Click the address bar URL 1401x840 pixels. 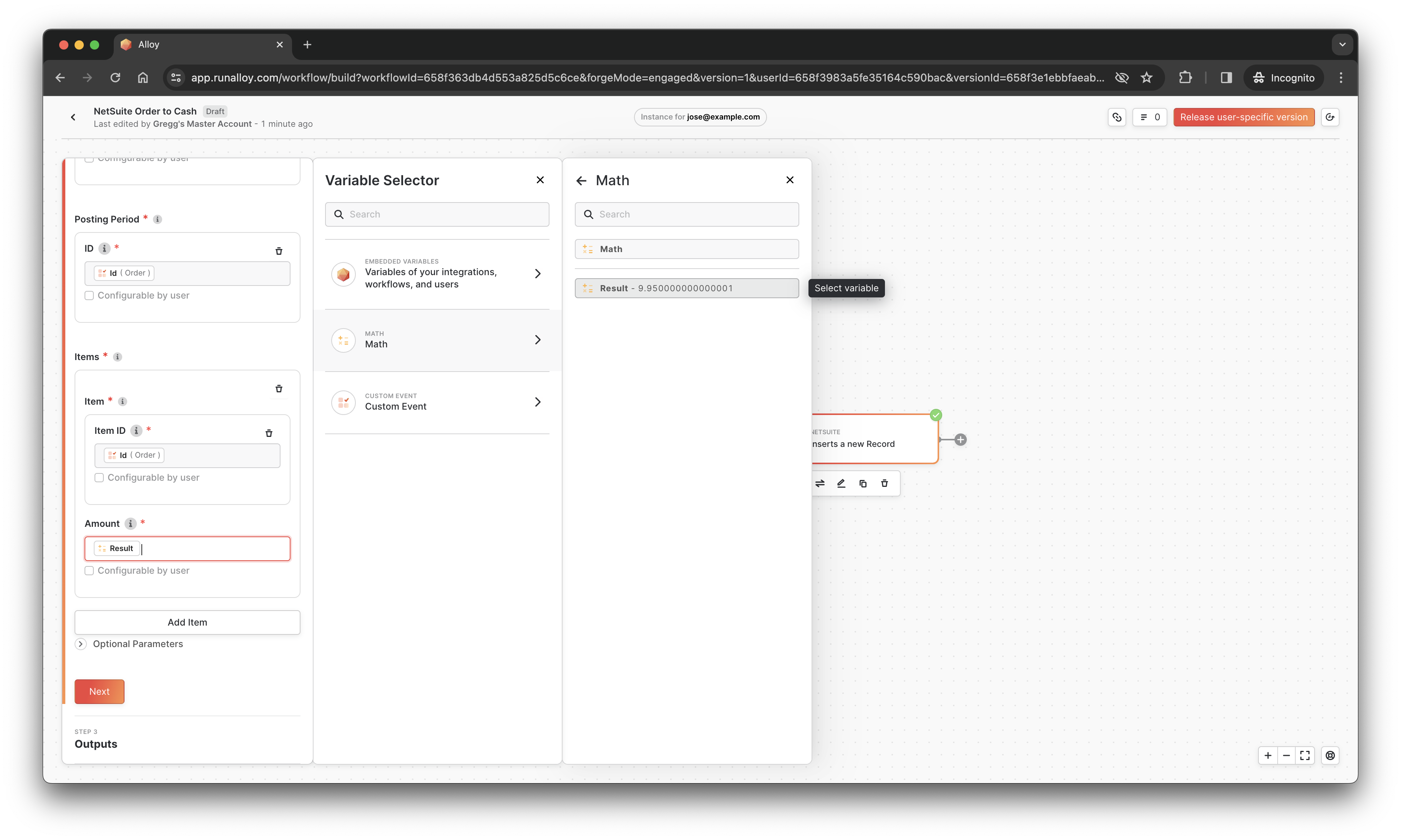click(647, 78)
